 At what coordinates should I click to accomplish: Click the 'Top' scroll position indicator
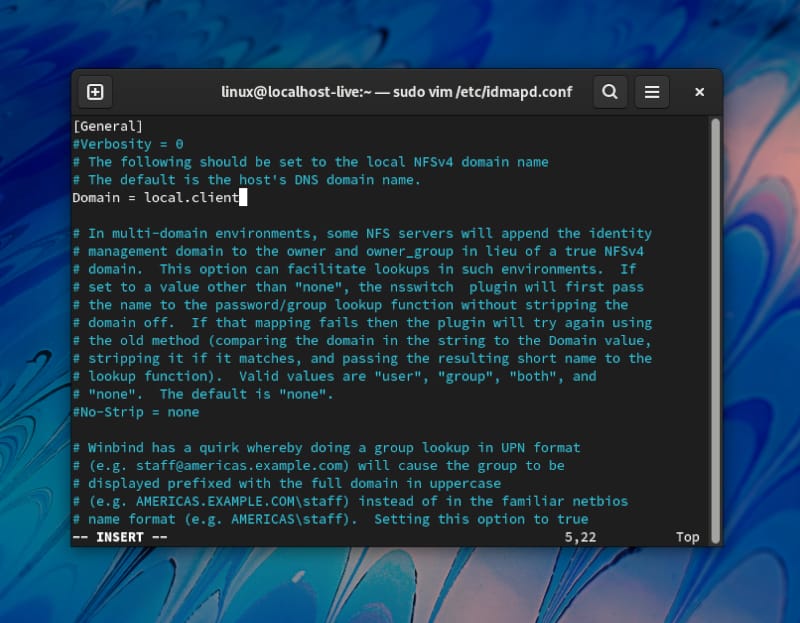688,537
